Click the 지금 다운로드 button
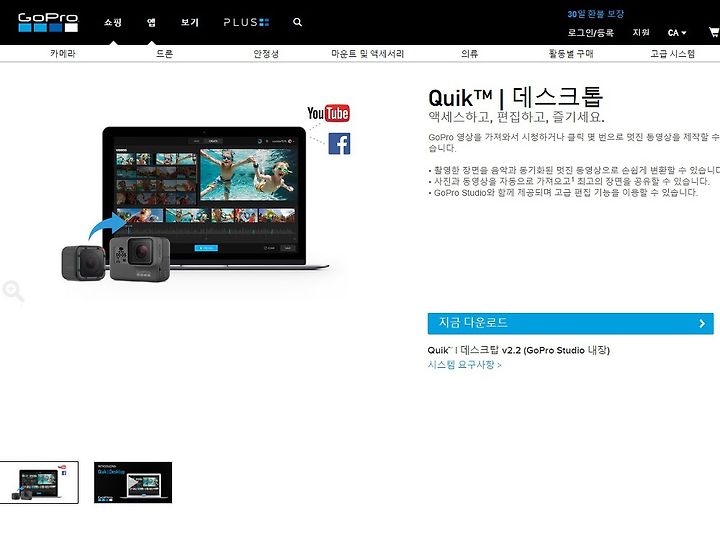720x534 pixels. [x=570, y=323]
